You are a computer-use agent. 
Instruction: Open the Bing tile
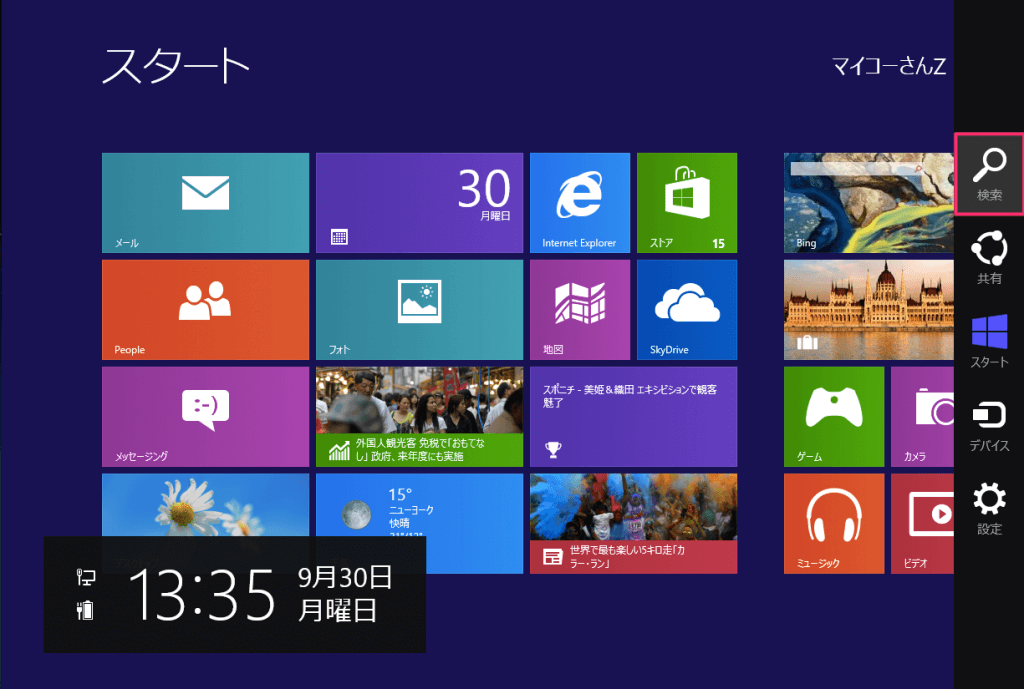(869, 202)
